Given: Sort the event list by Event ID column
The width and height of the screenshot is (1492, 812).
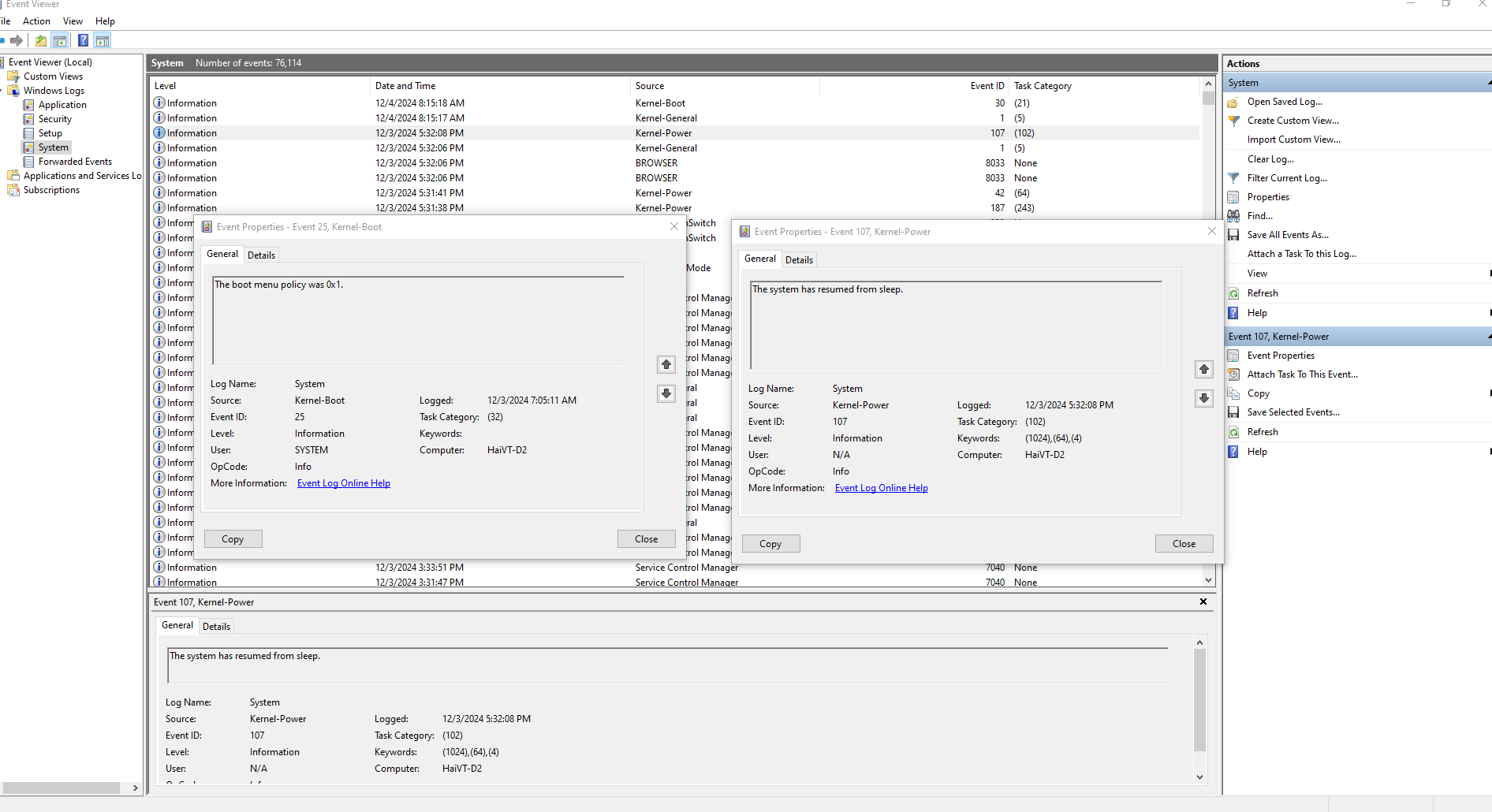Looking at the screenshot, I should tap(987, 86).
